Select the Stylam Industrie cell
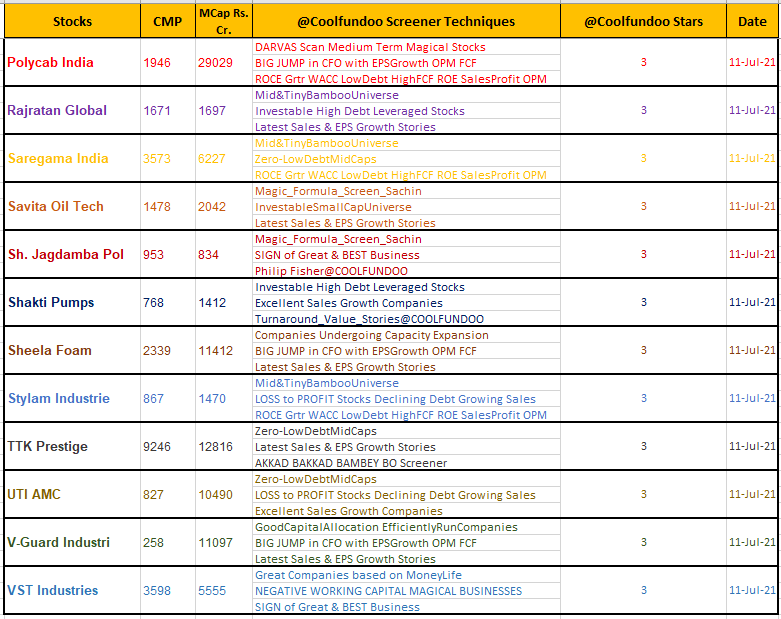 [72, 398]
